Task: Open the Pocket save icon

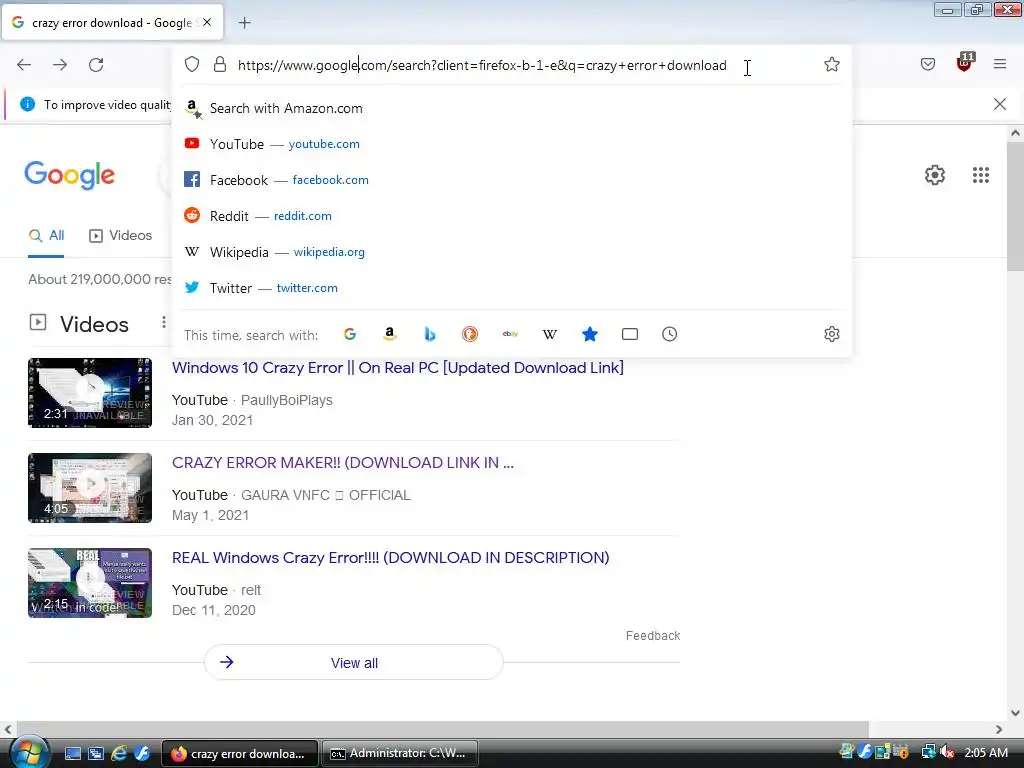Action: (928, 64)
